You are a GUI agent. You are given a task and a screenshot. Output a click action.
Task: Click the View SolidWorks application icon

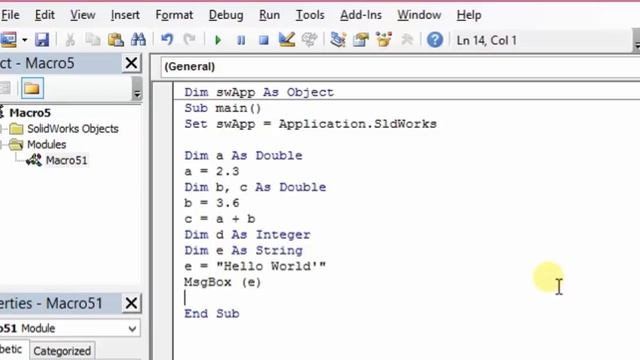coord(8,40)
